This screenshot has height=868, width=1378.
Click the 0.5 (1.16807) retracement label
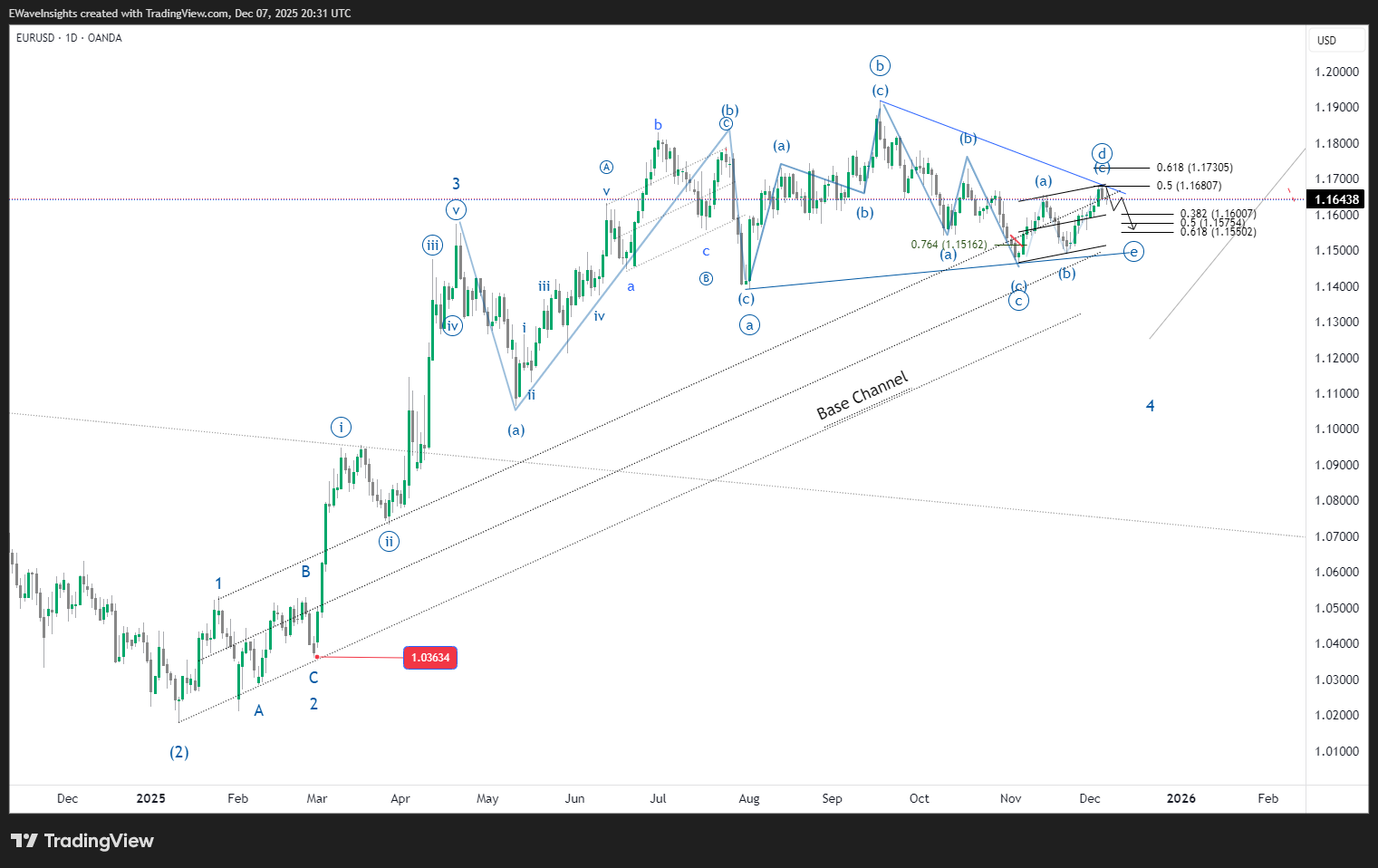[x=1188, y=185]
